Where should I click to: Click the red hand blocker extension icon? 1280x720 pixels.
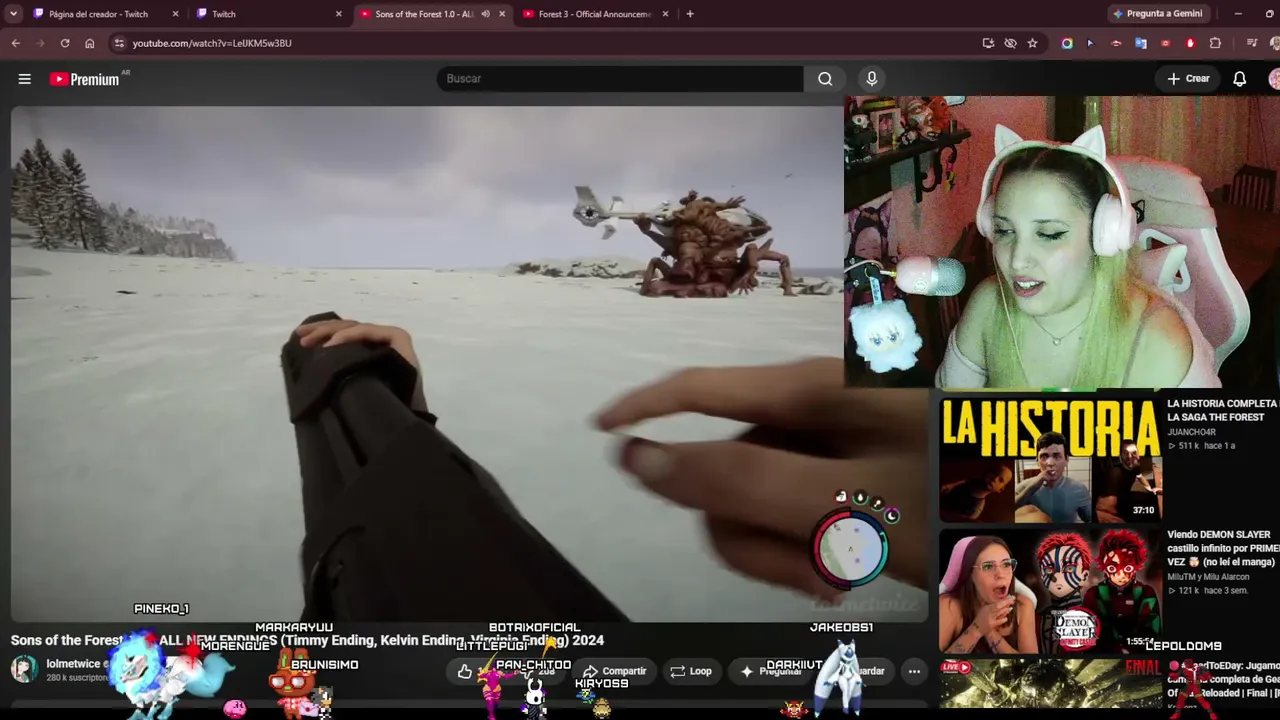pyautogui.click(x=1190, y=43)
